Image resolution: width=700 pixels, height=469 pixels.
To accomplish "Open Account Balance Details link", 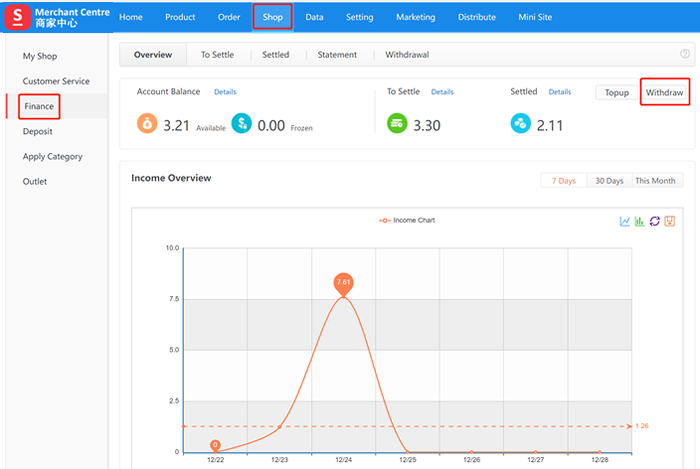I will point(225,92).
